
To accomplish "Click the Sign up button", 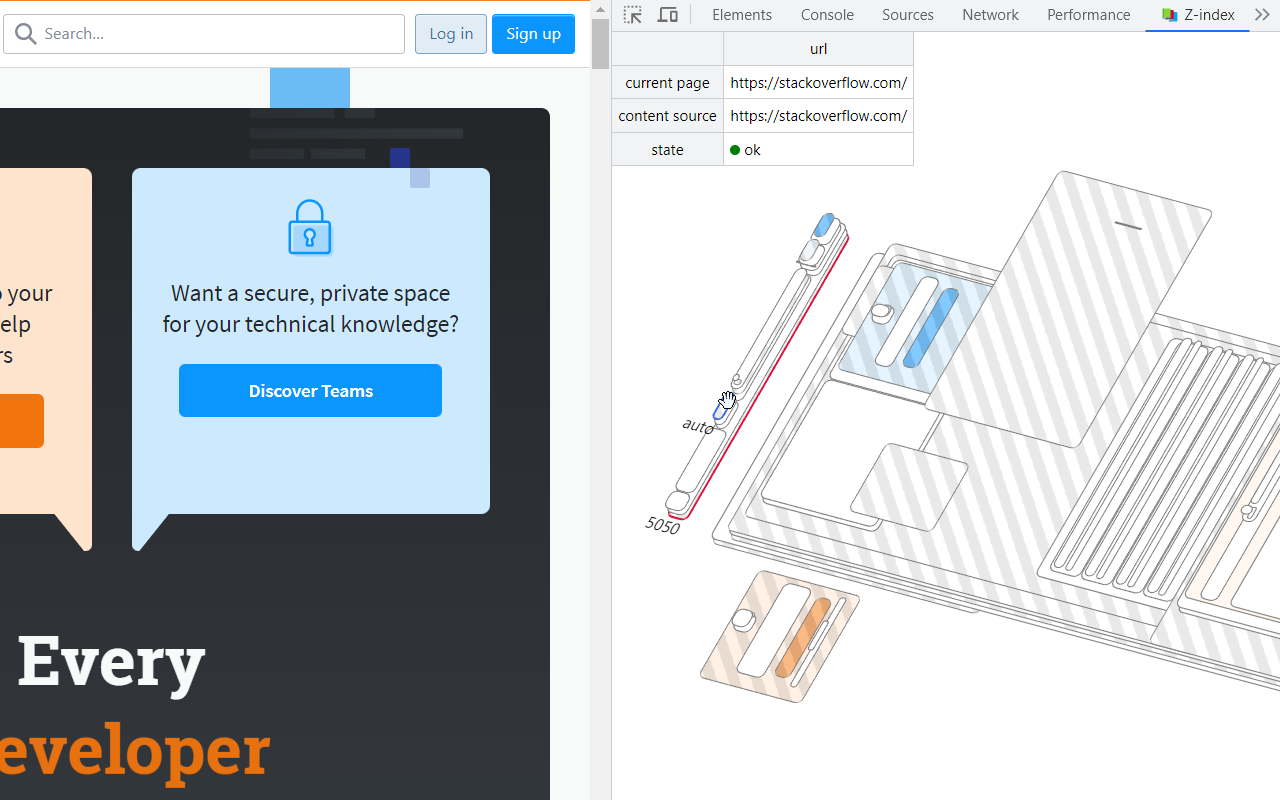I will [x=533, y=34].
